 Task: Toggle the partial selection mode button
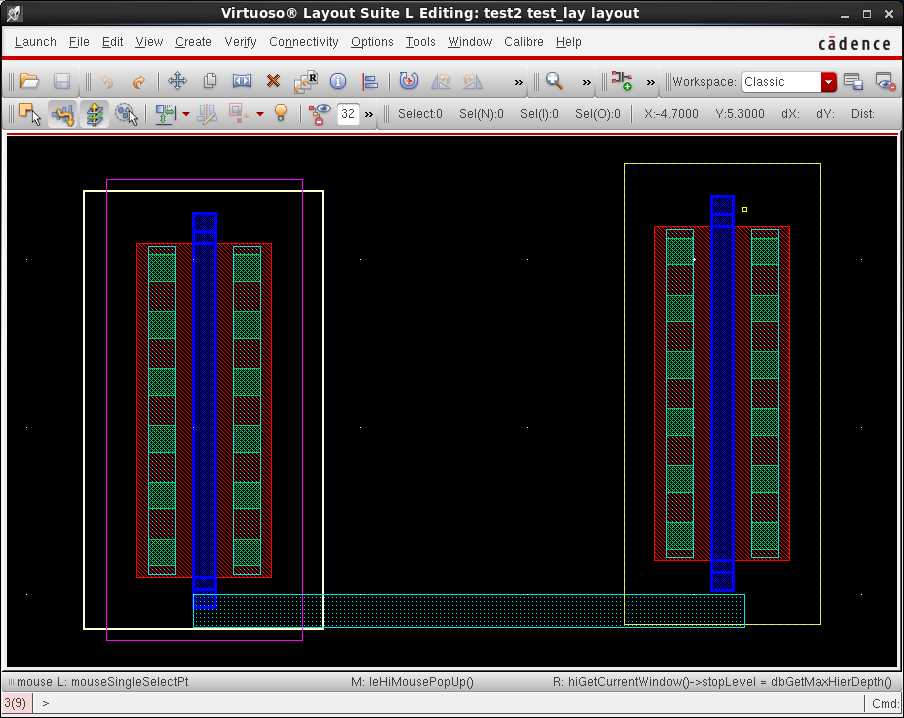[x=29, y=114]
